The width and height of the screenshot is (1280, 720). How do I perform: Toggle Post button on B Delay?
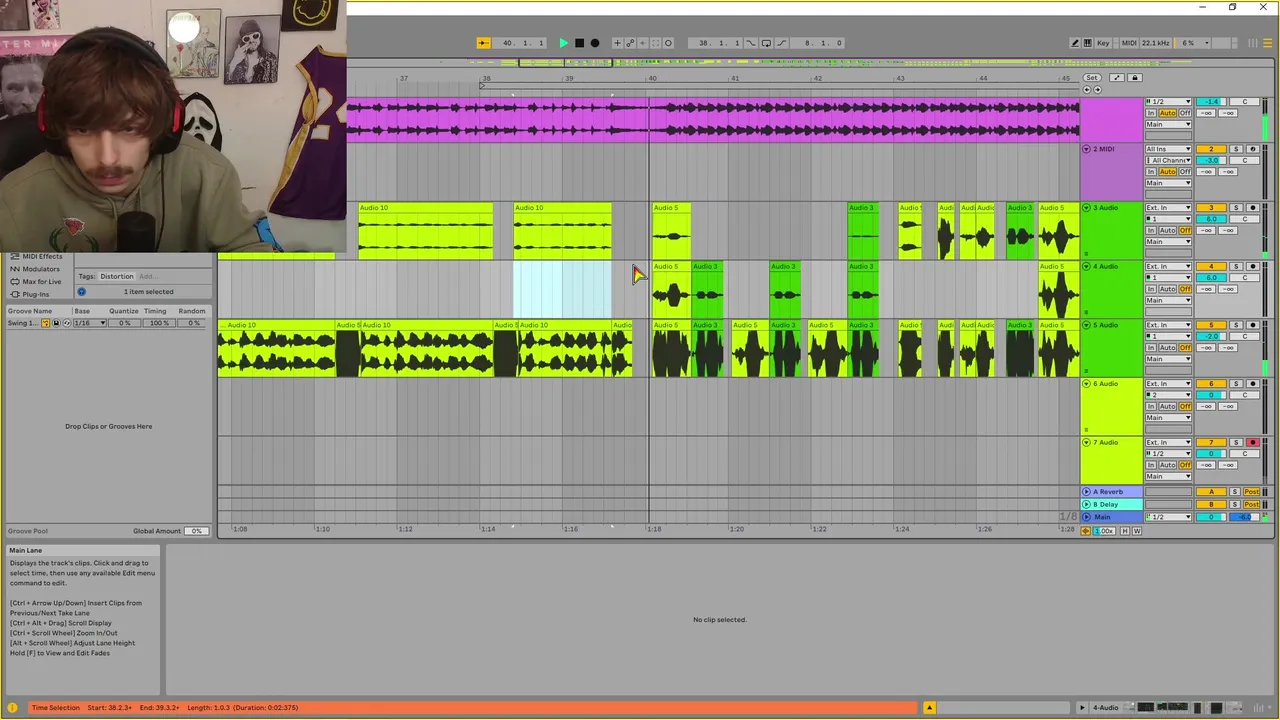point(1251,505)
